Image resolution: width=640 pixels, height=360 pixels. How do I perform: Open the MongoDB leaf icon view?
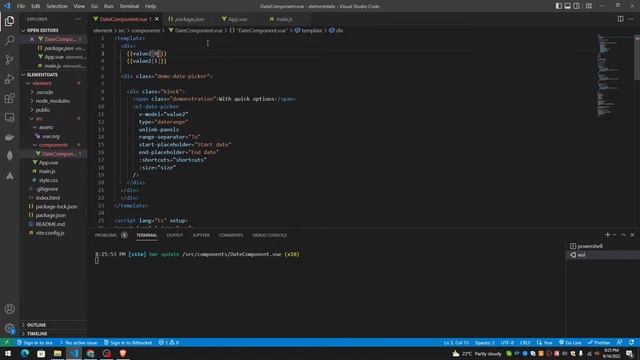9,156
